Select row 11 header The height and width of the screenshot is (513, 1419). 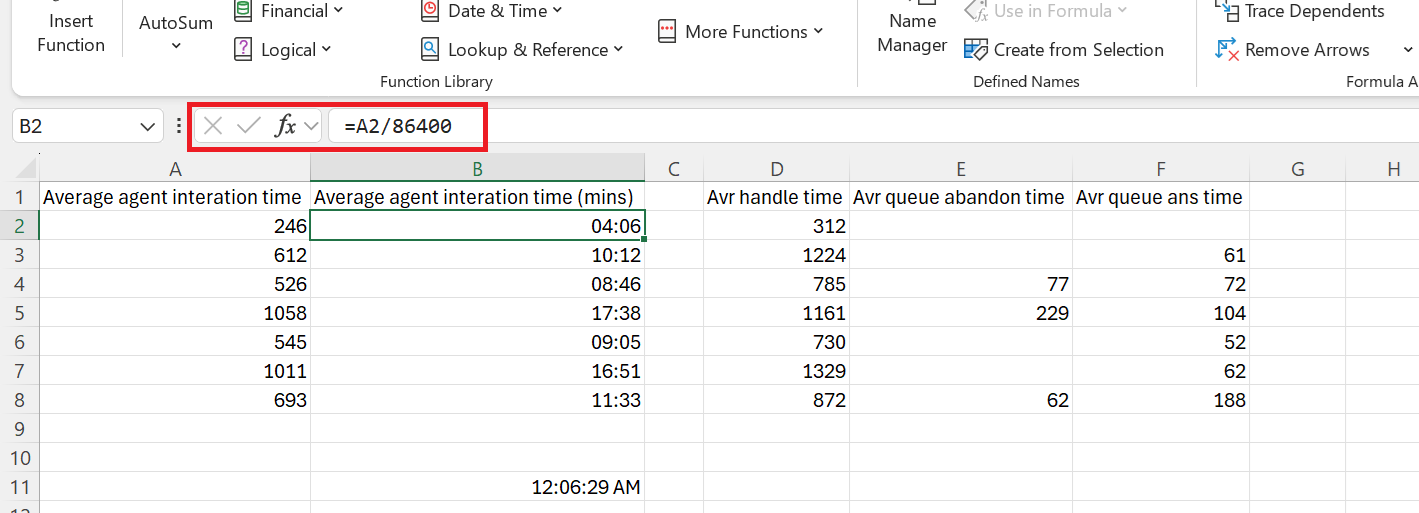tap(19, 487)
